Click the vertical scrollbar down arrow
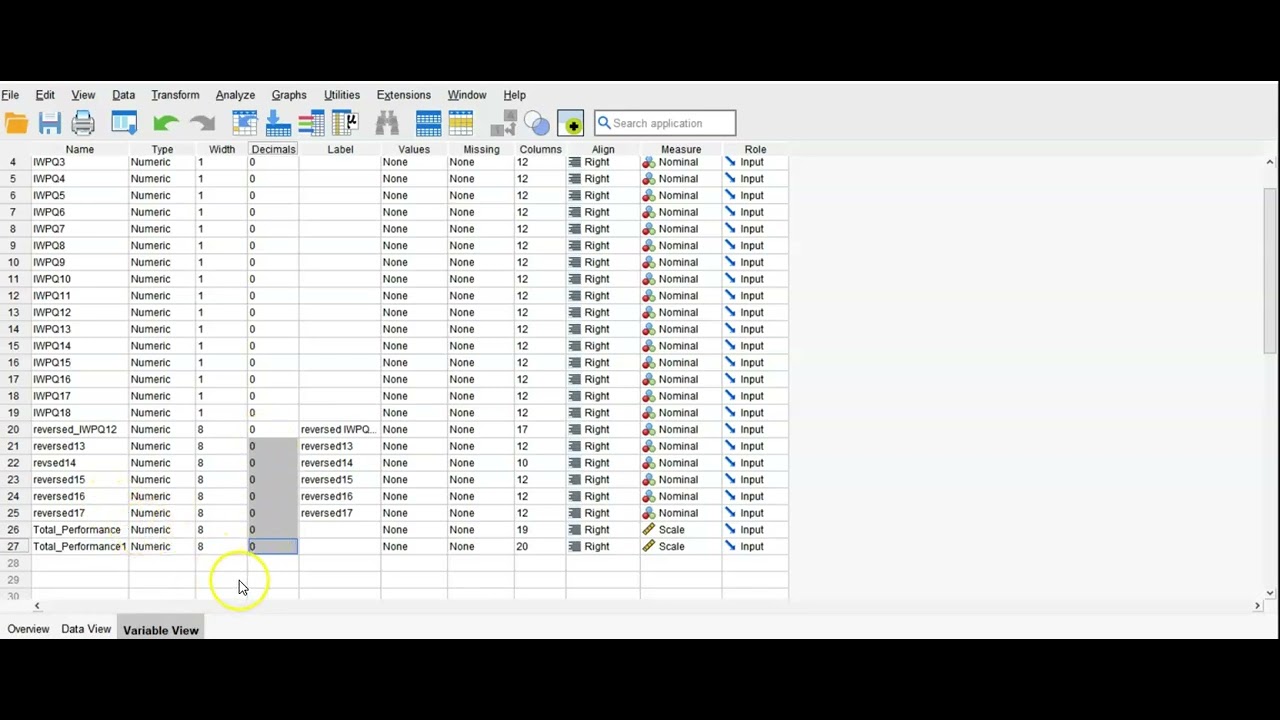This screenshot has width=1280, height=720. (1270, 592)
